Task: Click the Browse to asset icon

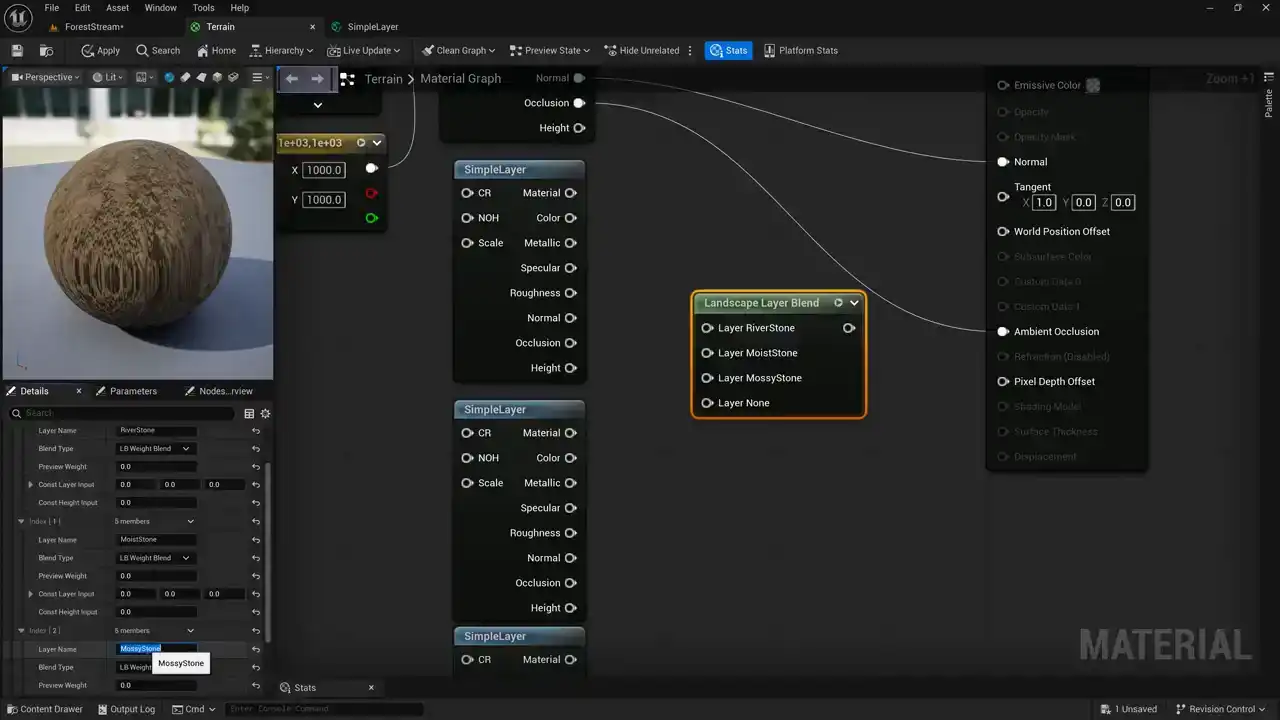Action: click(x=46, y=50)
